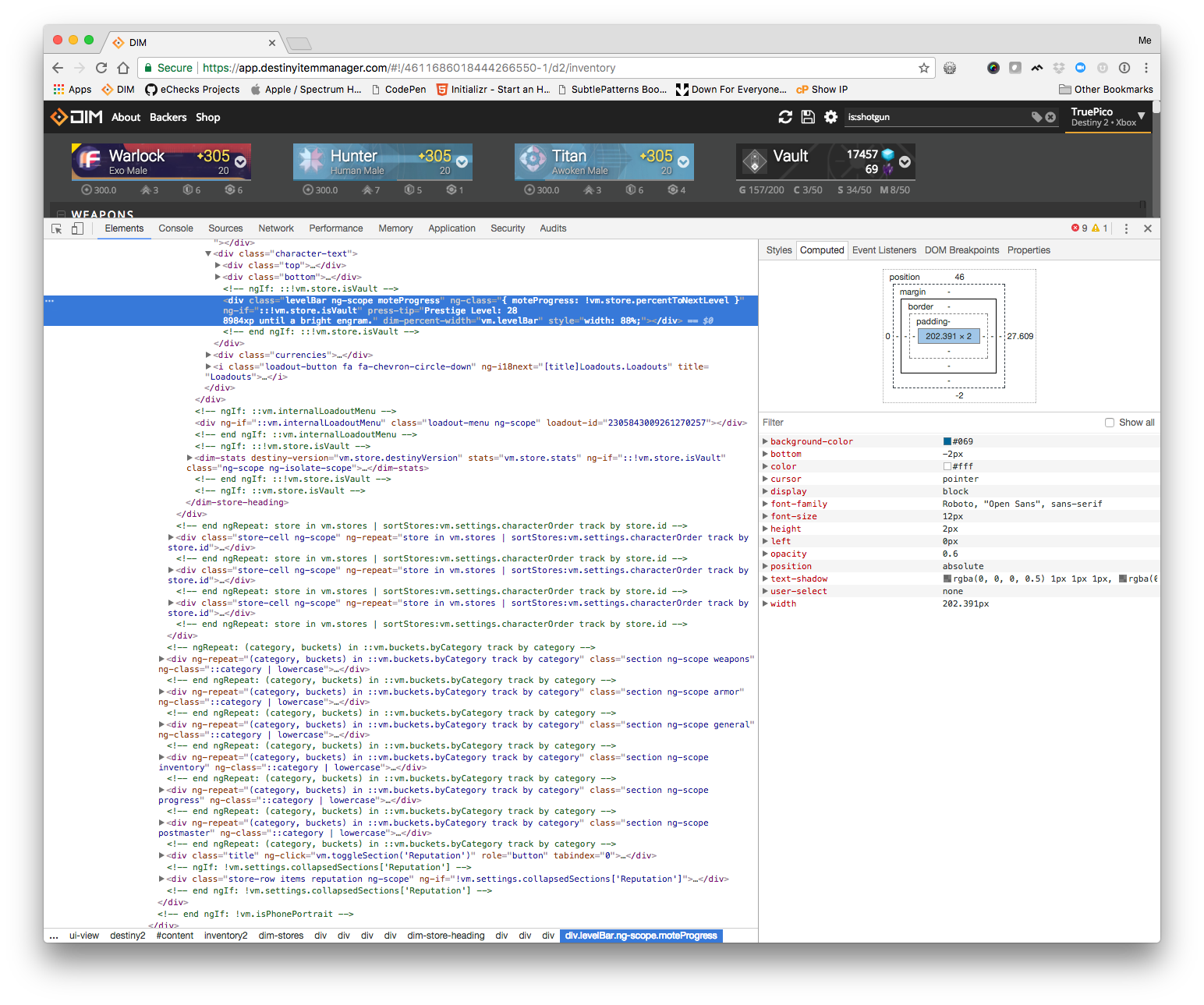Viewport: 1204px width, 1005px height.
Task: Click the Shop link in the DIM header
Action: [x=207, y=117]
